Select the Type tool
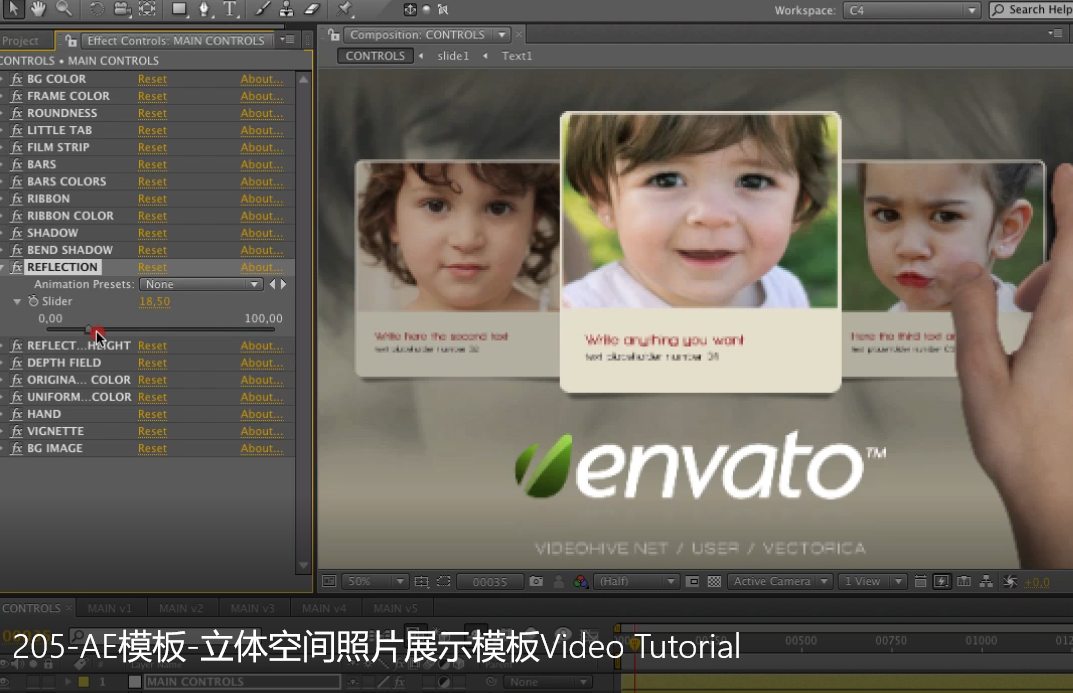 click(230, 9)
